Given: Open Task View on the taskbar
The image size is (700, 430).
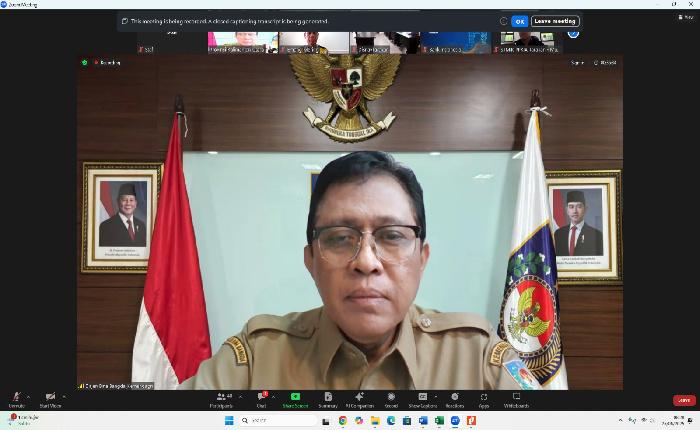Looking at the screenshot, I should (326, 421).
